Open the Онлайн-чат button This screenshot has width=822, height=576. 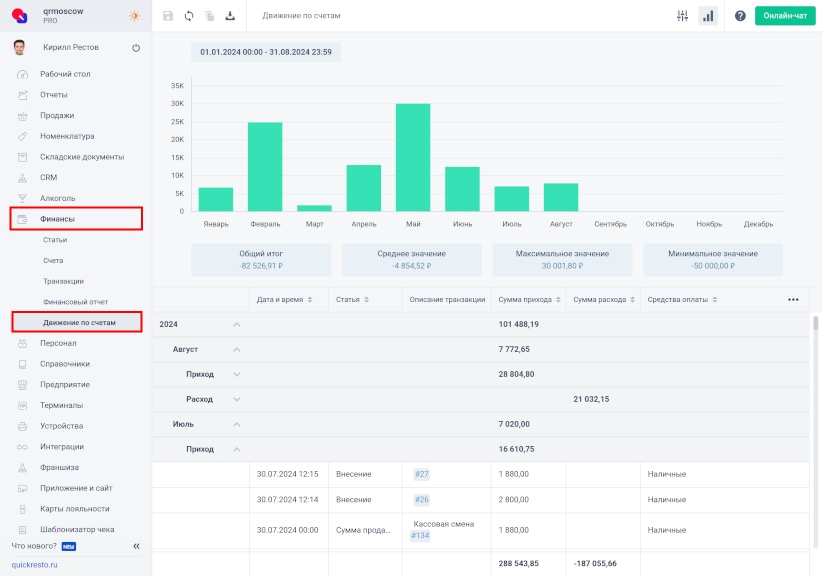tap(785, 16)
